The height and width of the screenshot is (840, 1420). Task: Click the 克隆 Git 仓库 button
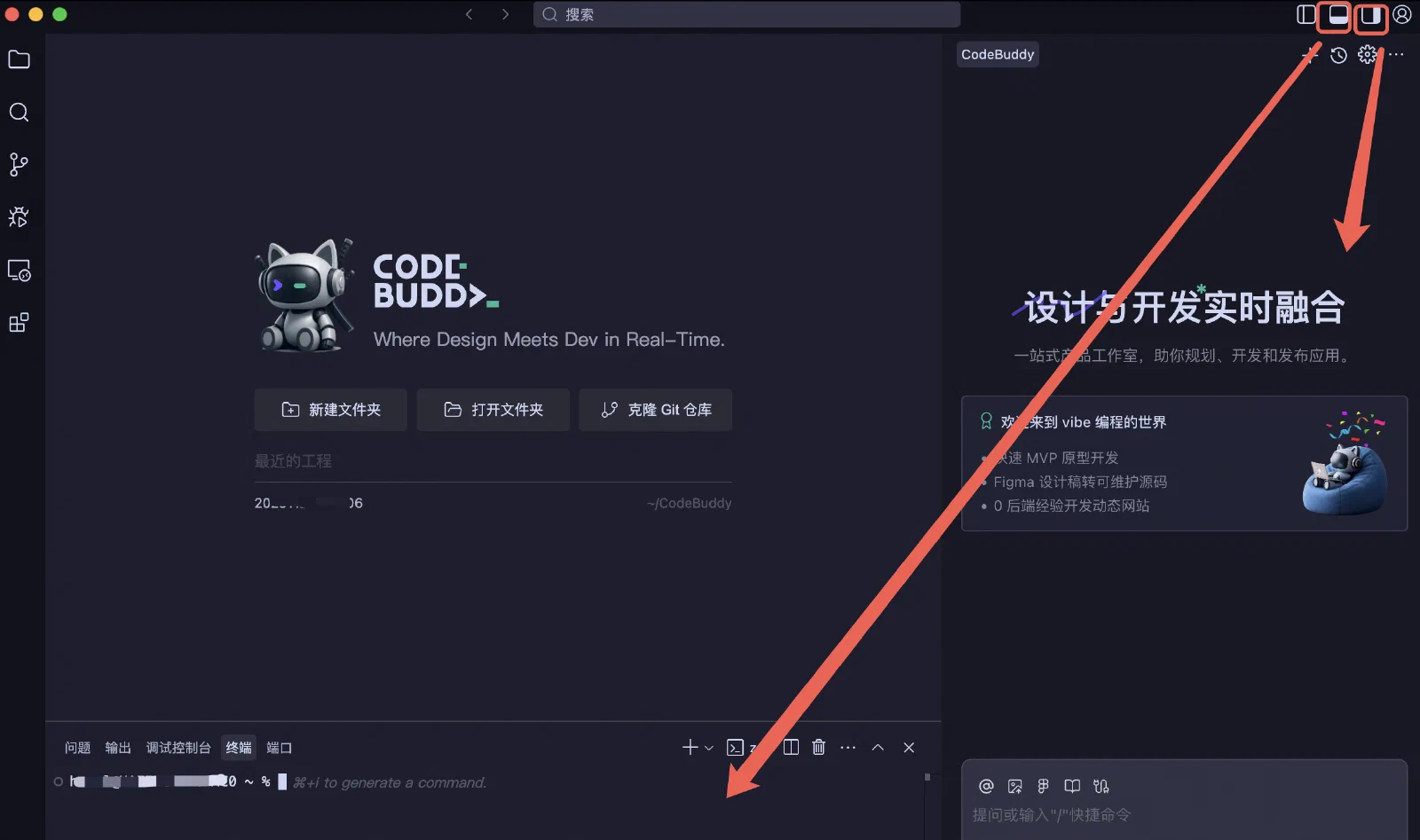656,410
